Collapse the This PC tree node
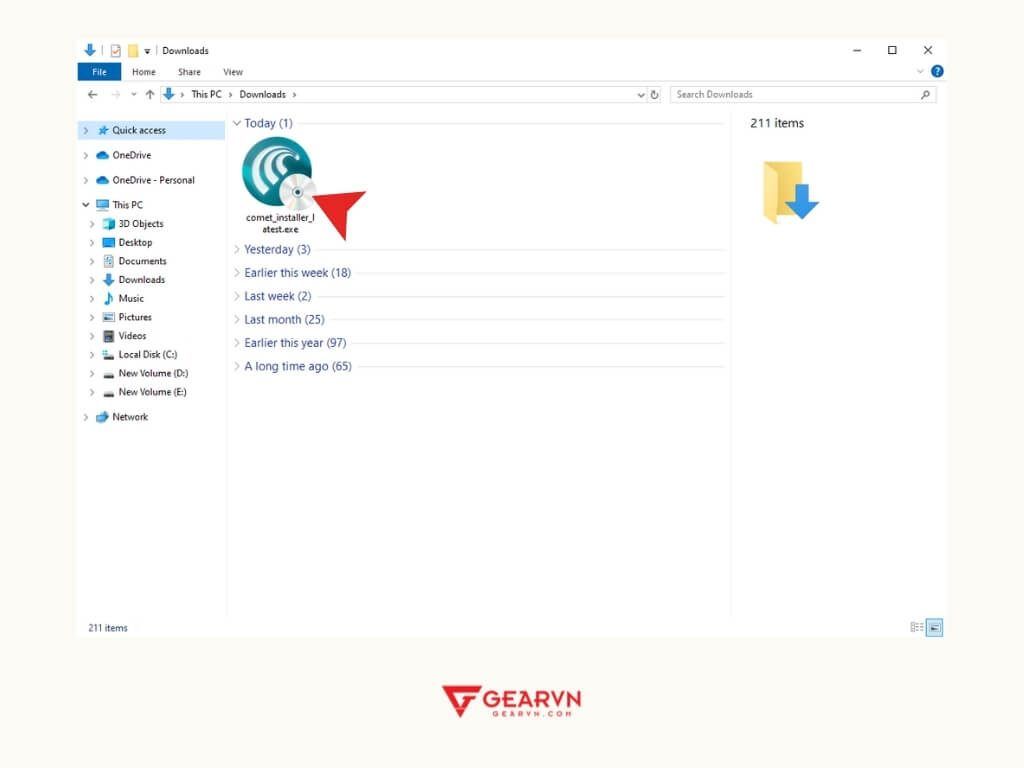The height and width of the screenshot is (768, 1024). [x=86, y=204]
